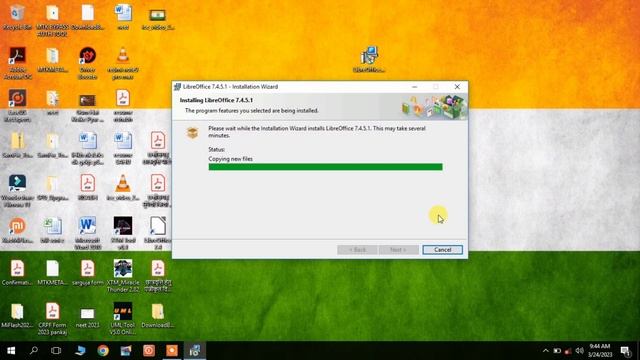Select the VLC file beside Driver Booster
Viewport: 640px width, 360px height.
click(122, 63)
